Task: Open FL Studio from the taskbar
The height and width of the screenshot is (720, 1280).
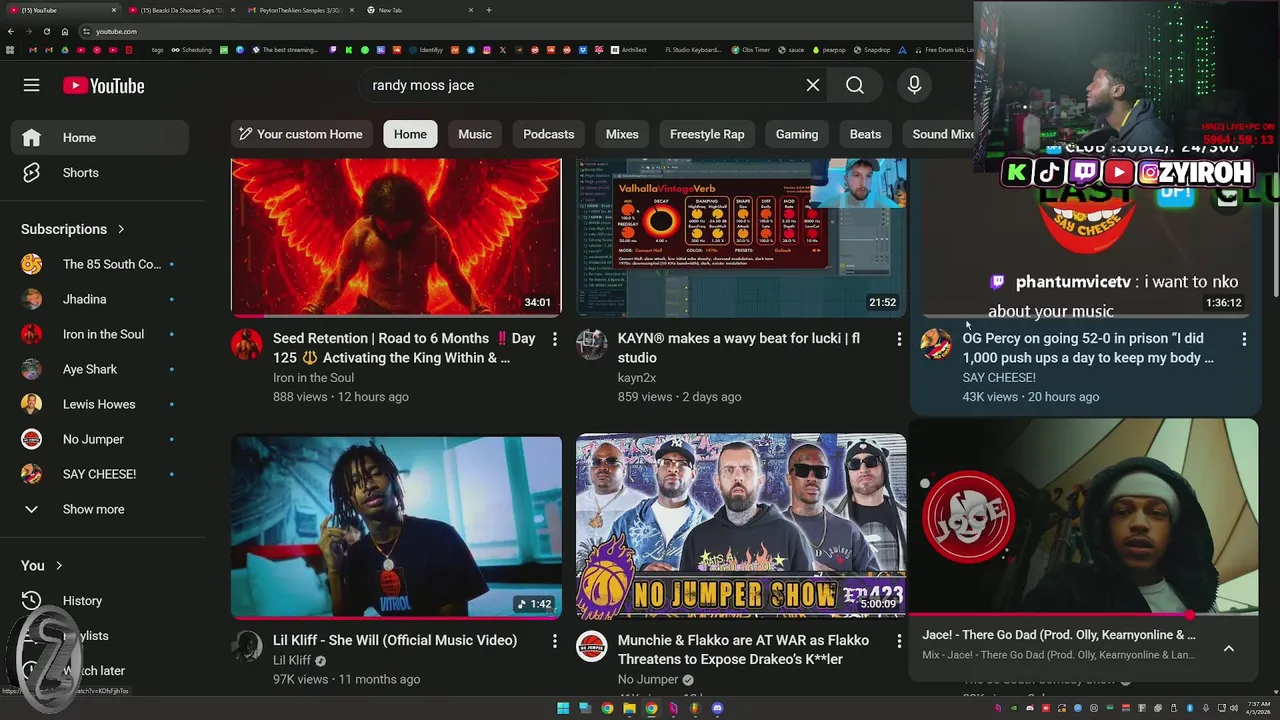Action: [695, 708]
